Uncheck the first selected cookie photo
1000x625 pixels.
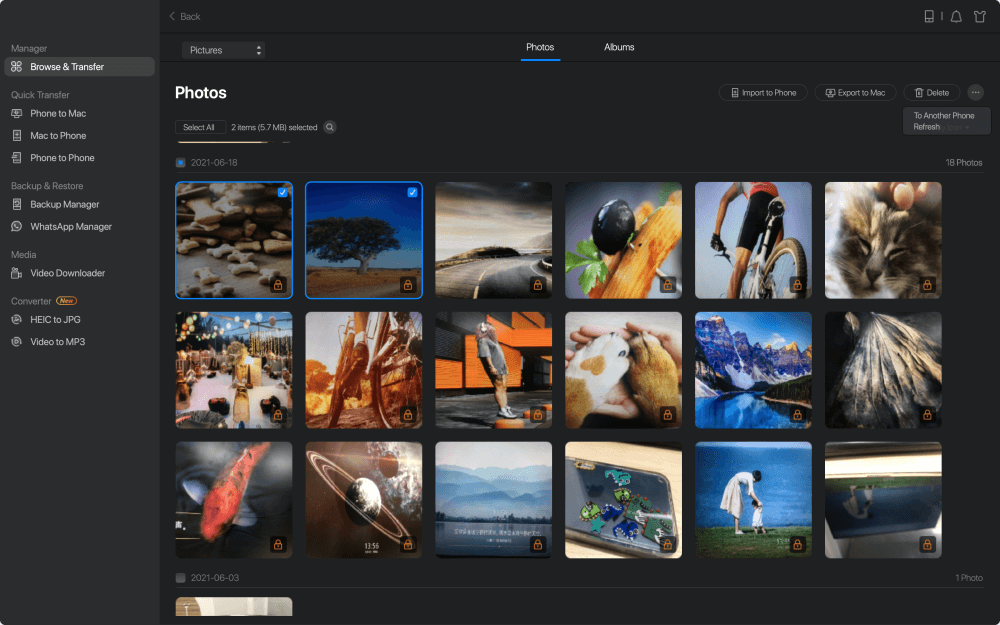pyautogui.click(x=281, y=193)
